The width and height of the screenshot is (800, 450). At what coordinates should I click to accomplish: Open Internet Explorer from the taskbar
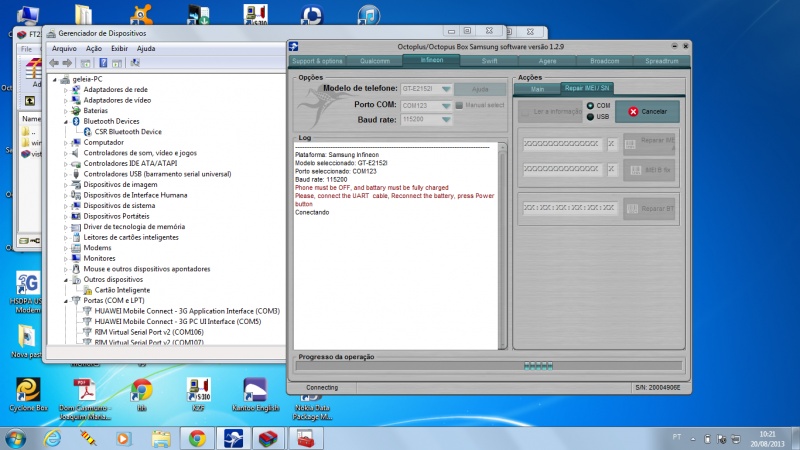[x=53, y=439]
